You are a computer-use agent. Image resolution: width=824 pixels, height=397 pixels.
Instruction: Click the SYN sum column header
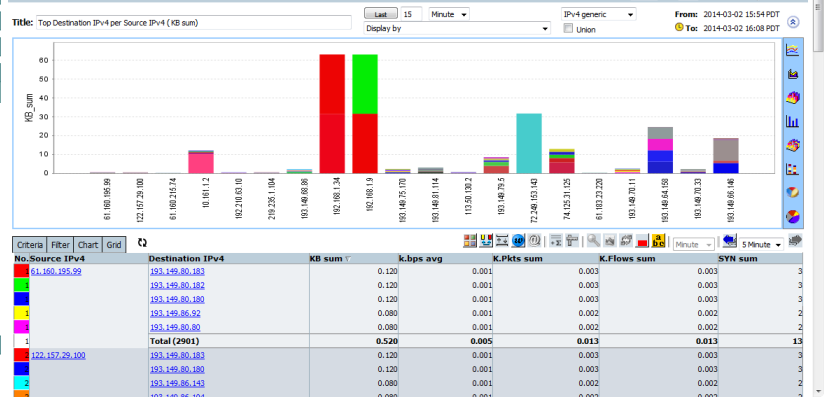760,259
